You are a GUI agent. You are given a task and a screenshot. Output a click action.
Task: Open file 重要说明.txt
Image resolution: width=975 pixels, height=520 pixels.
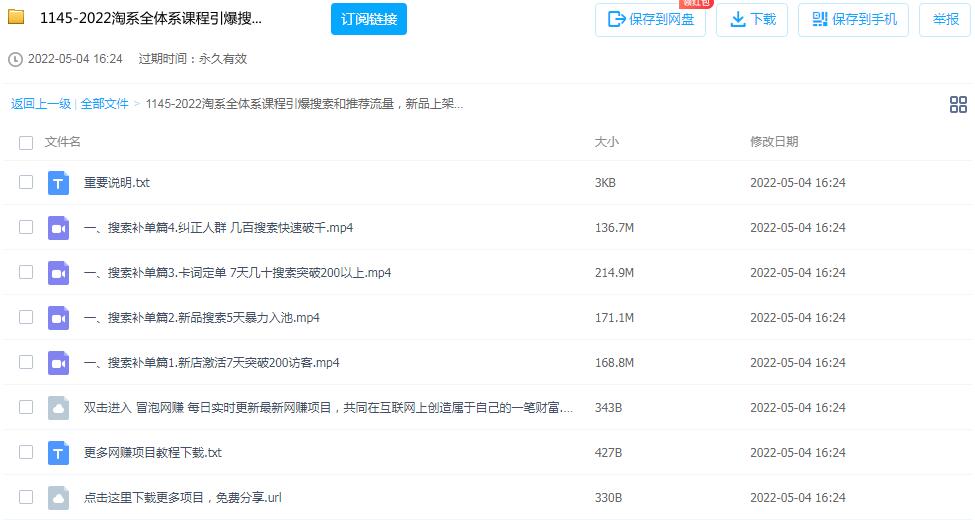tap(117, 183)
